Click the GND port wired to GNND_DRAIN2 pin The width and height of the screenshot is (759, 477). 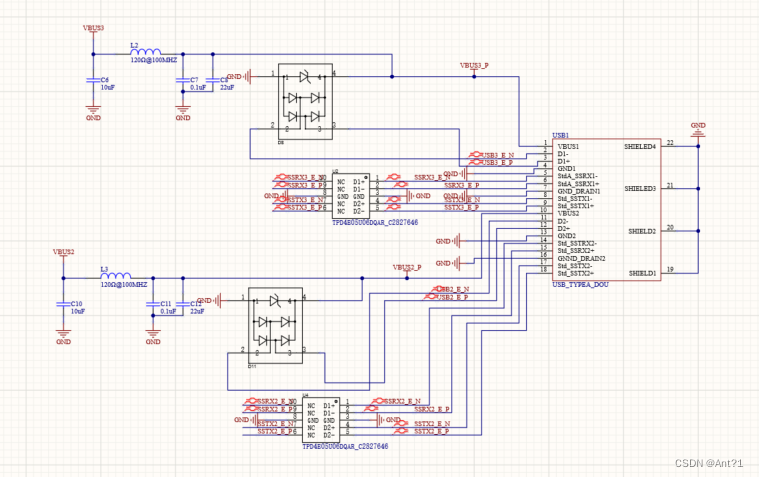click(449, 263)
